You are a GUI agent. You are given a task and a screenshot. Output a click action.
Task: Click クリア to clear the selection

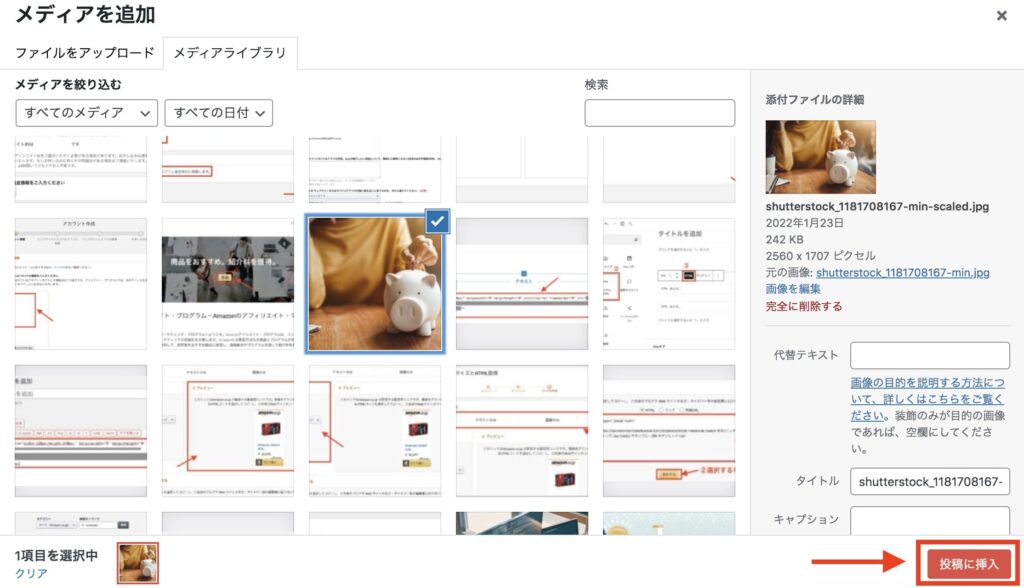(31, 573)
